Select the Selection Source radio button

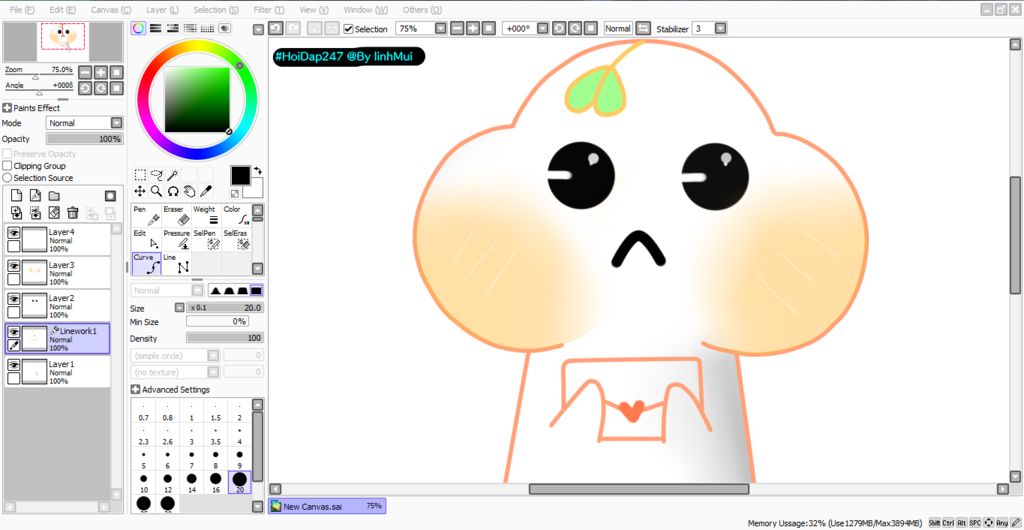point(7,178)
